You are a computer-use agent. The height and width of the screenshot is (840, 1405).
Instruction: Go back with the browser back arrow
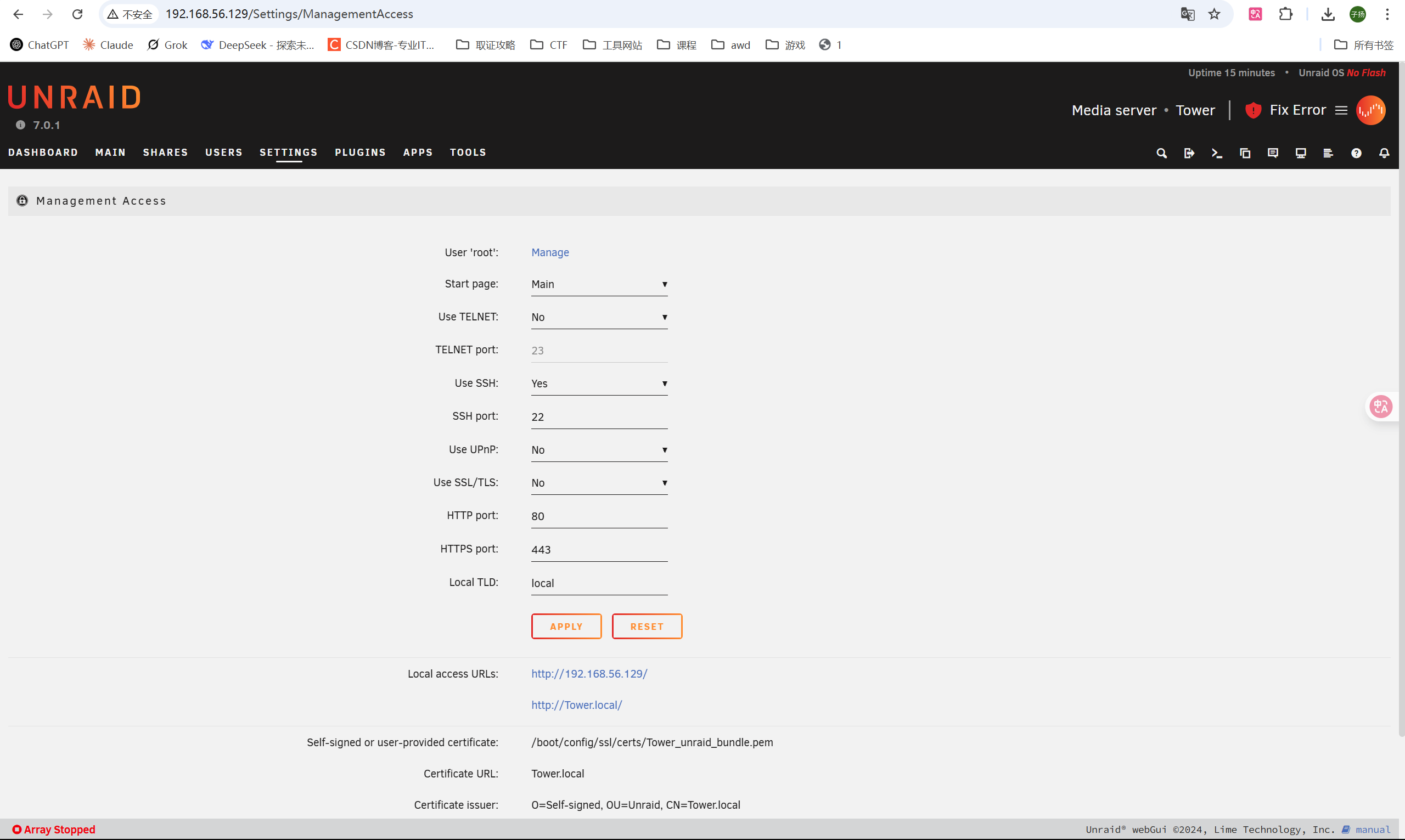pyautogui.click(x=18, y=14)
